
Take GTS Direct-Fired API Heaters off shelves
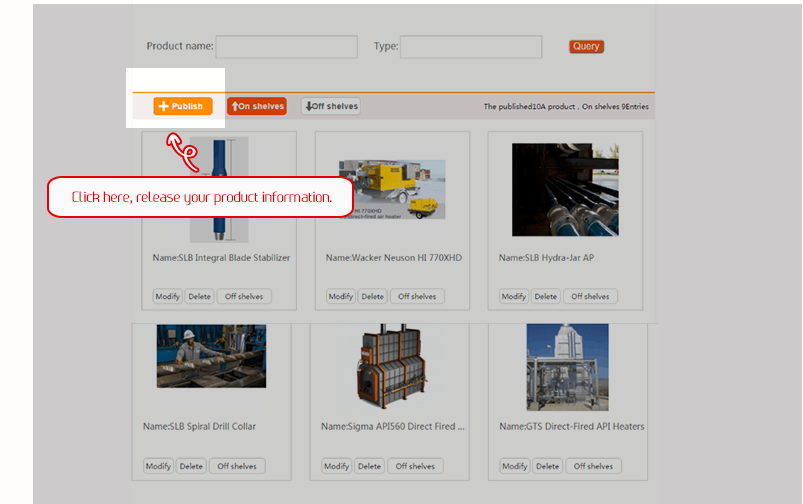point(593,466)
